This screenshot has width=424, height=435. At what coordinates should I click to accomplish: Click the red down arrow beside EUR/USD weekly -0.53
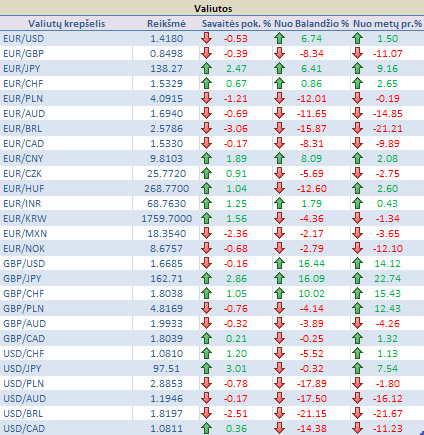coord(207,38)
